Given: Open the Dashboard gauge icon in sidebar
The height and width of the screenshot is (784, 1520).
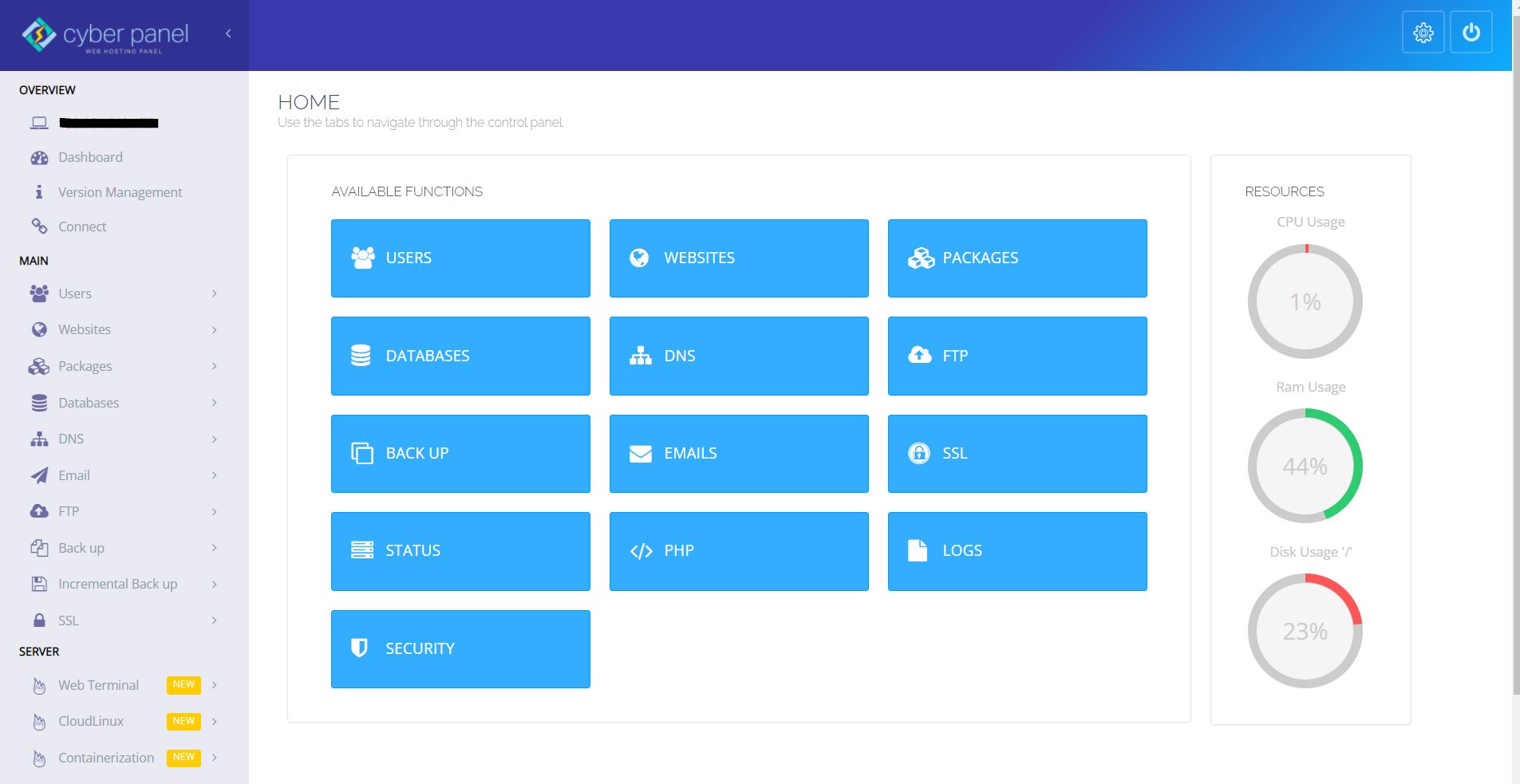Looking at the screenshot, I should pos(39,158).
